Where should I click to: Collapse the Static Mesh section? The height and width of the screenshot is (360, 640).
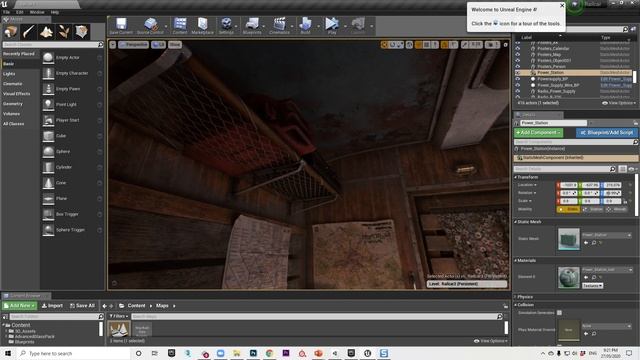pyautogui.click(x=516, y=222)
